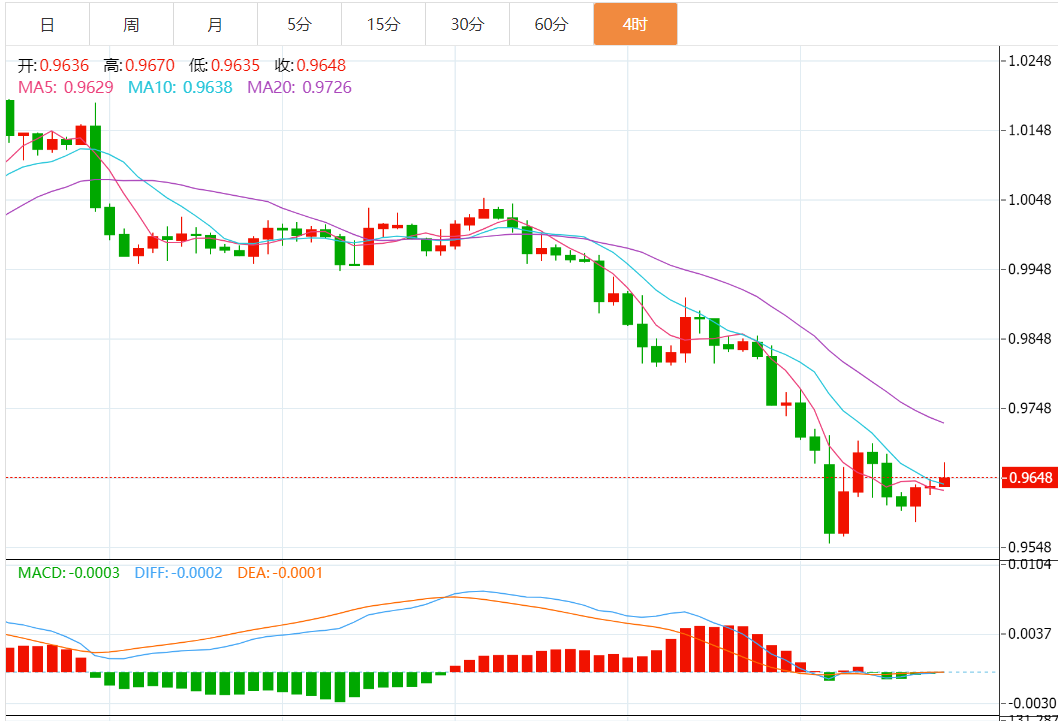Switch to the 60分 timeframe tab
The height and width of the screenshot is (721, 1058).
[551, 24]
